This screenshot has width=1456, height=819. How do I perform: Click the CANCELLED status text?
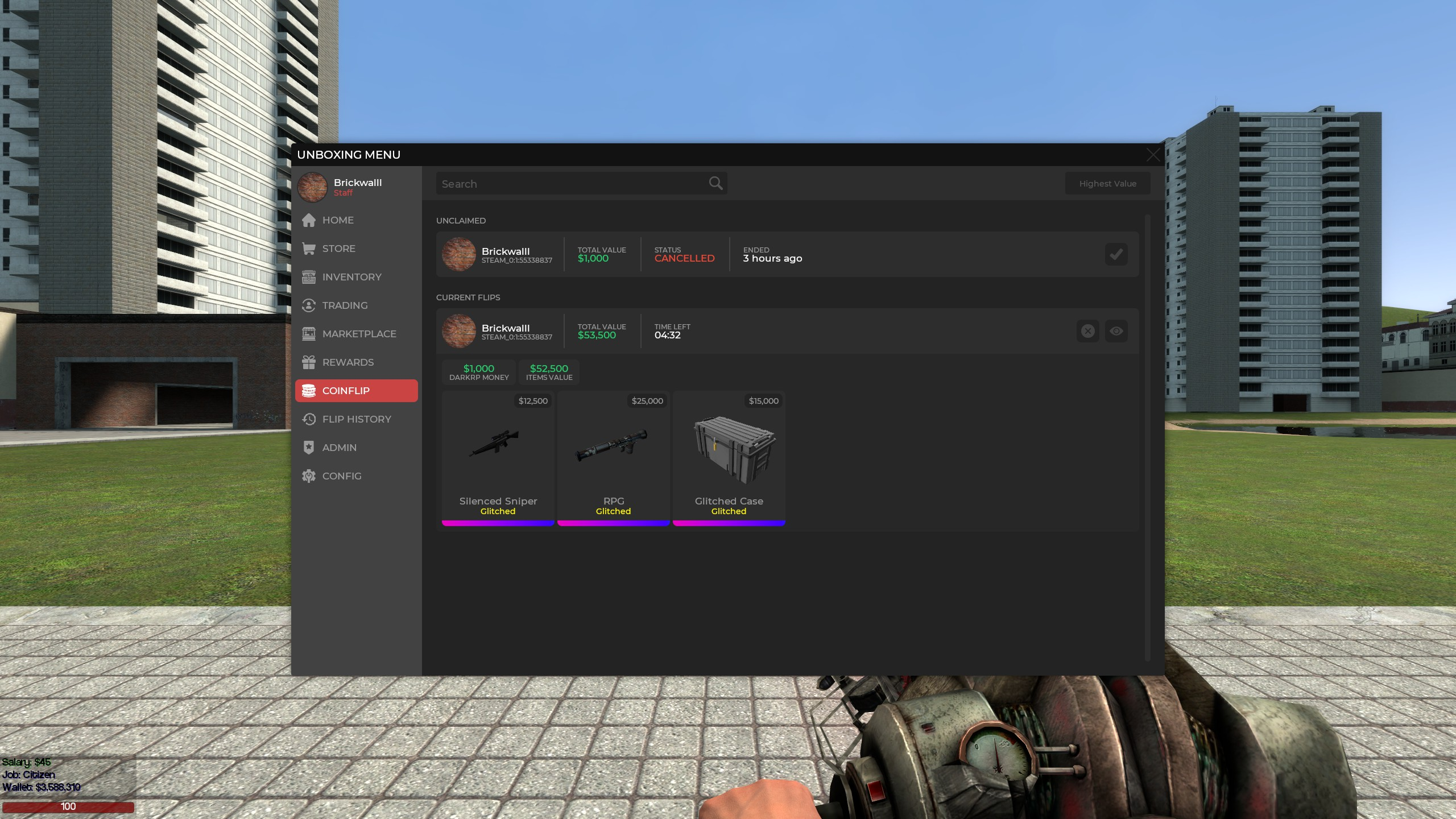tap(684, 258)
